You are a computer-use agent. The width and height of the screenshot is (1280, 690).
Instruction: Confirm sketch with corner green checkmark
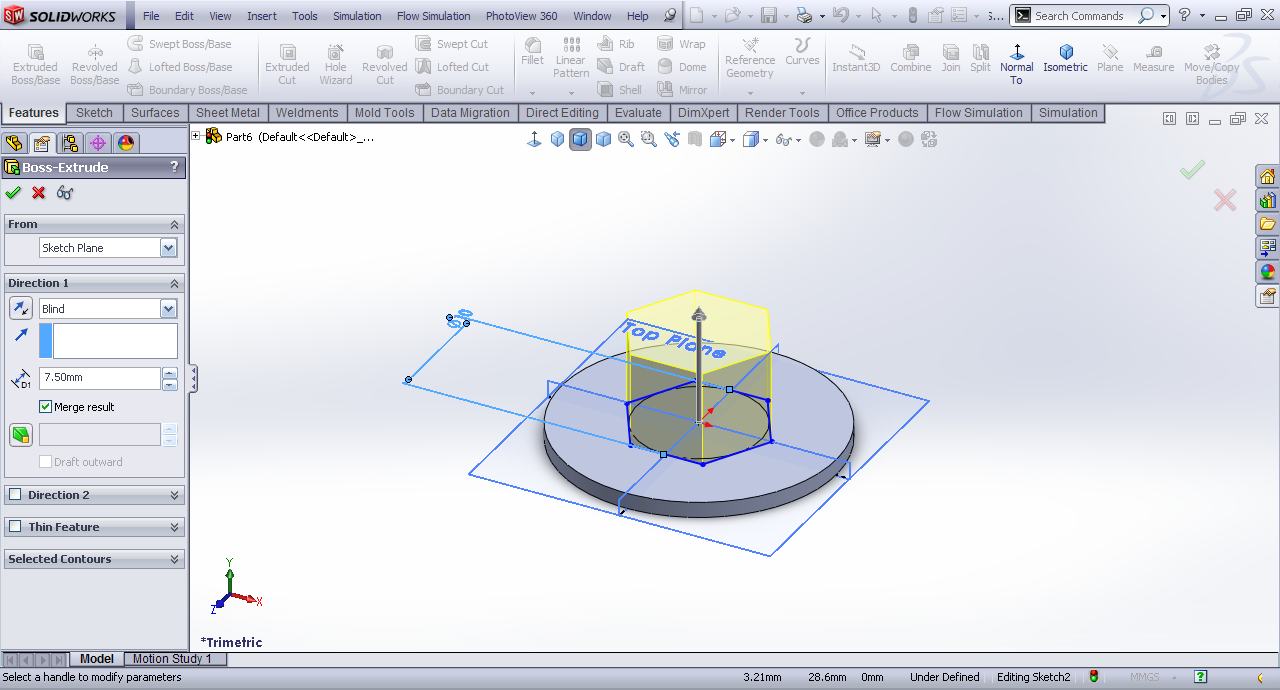pos(1192,170)
